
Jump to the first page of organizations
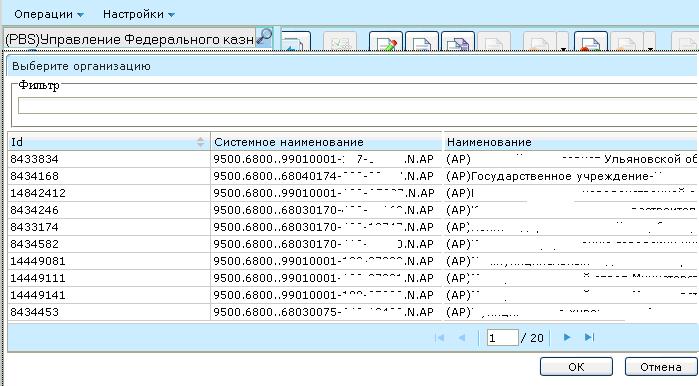pos(439,338)
